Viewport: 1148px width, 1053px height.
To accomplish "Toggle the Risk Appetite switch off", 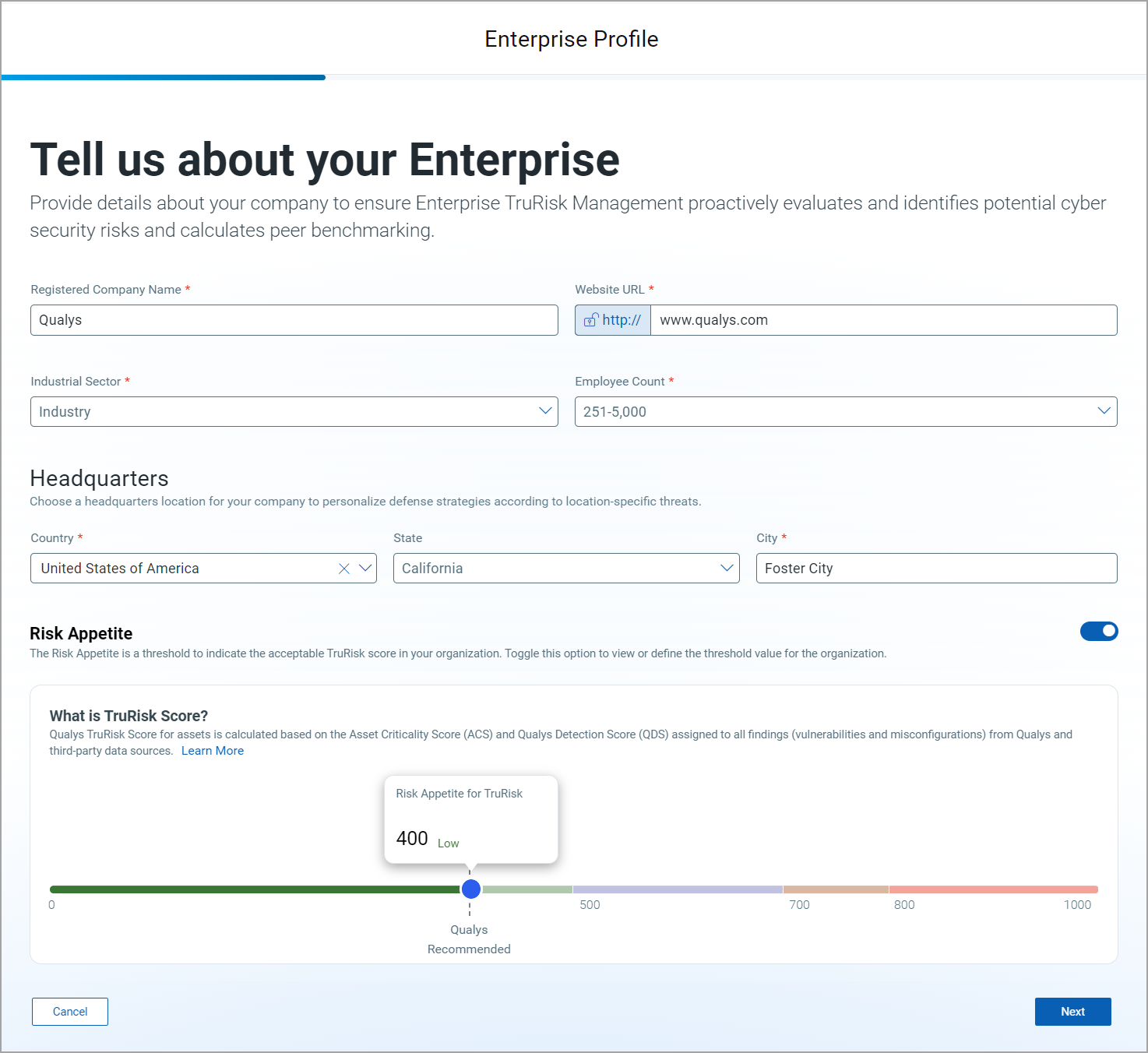I will [x=1099, y=631].
